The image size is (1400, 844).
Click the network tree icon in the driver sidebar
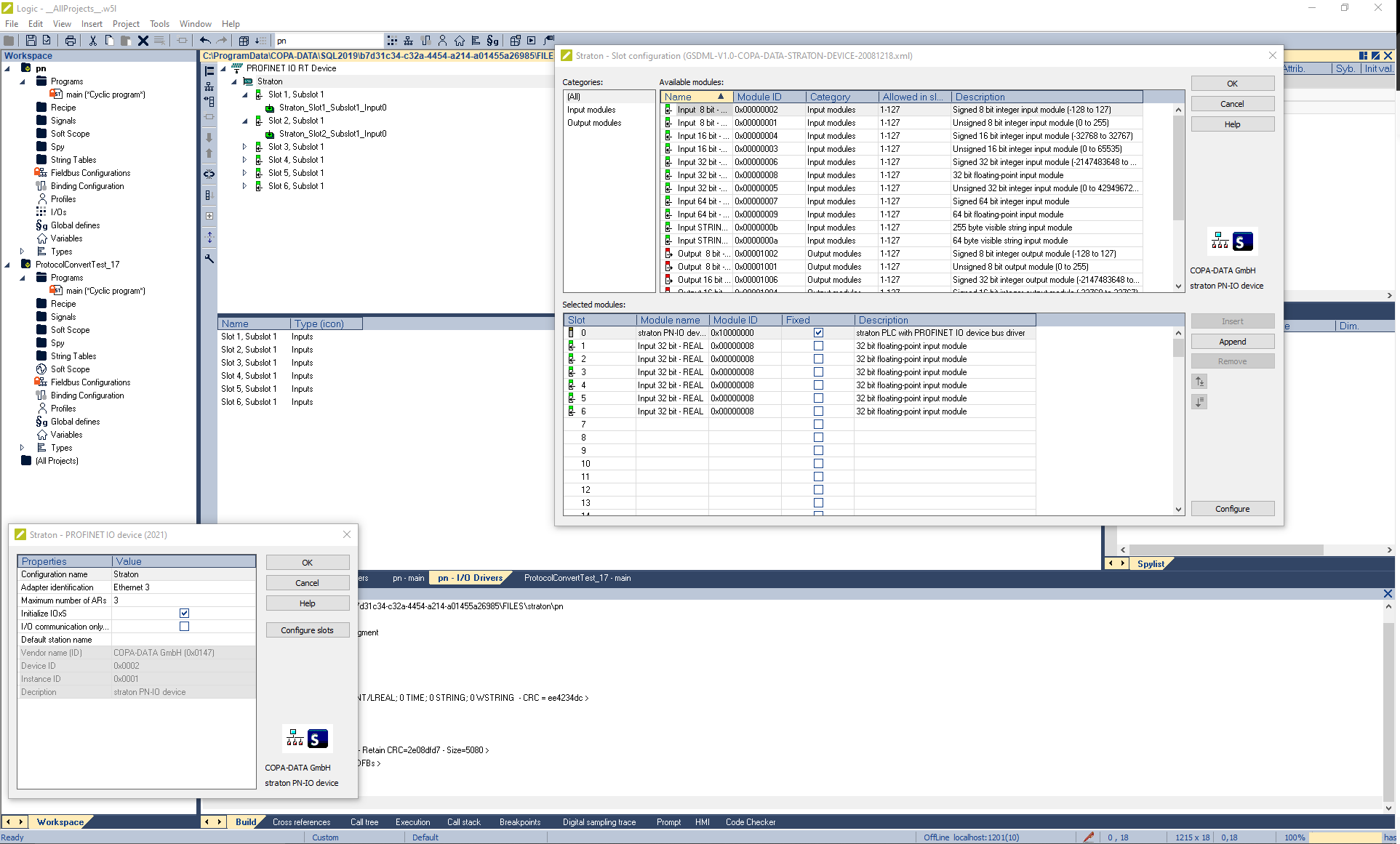(x=209, y=87)
